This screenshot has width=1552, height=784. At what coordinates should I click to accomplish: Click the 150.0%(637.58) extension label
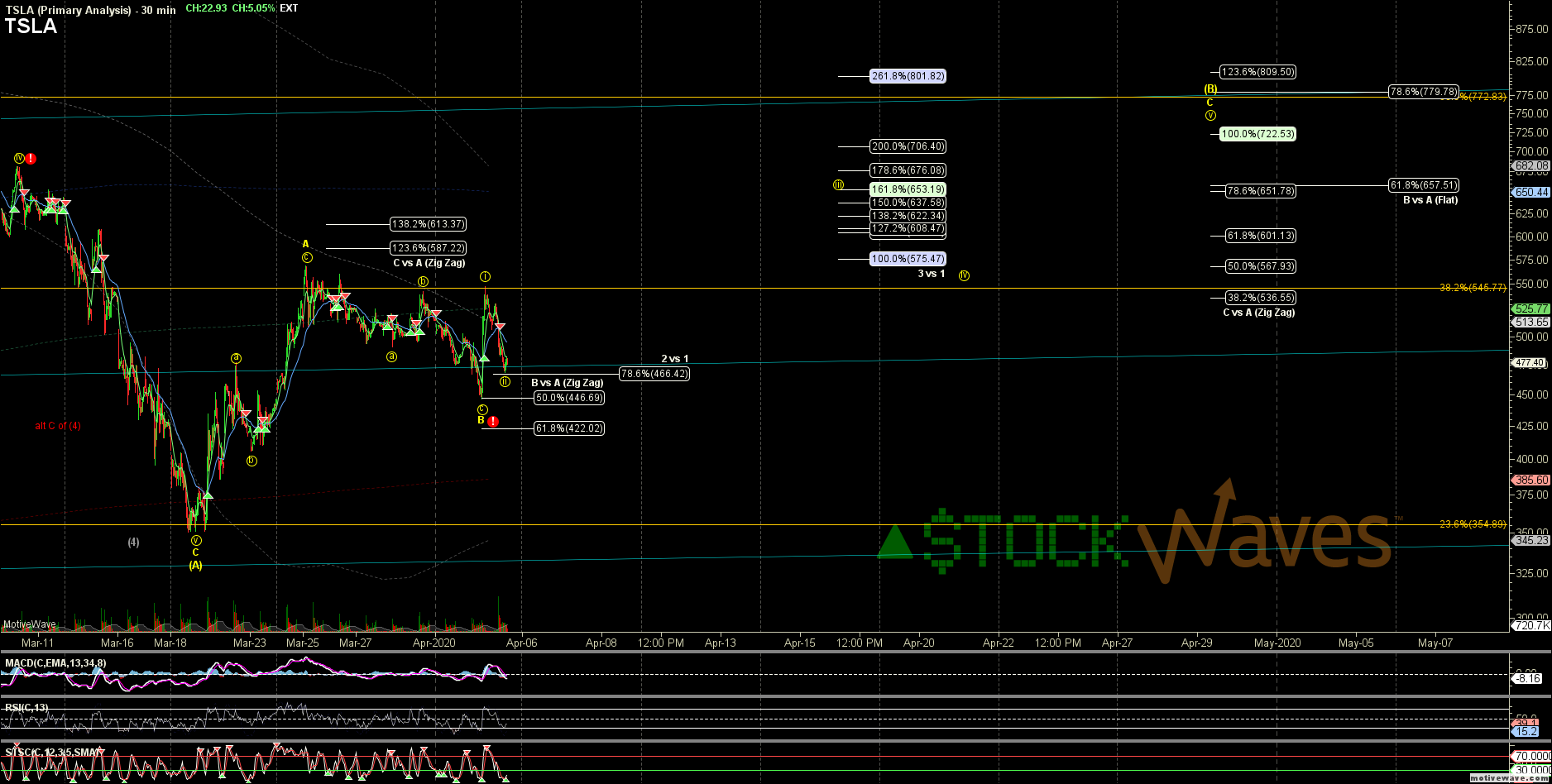(x=908, y=203)
